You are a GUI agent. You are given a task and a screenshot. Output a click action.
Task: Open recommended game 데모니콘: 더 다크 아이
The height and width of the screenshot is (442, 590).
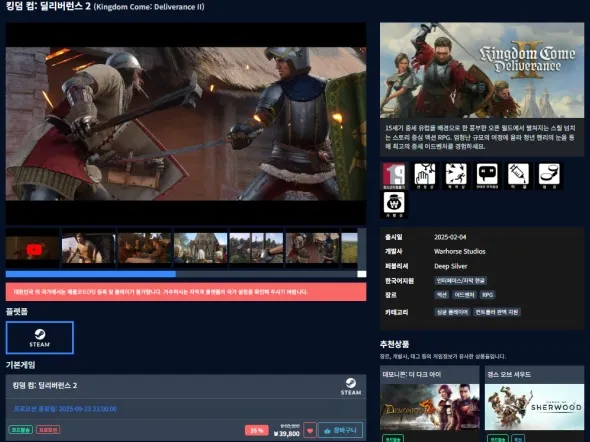(x=412, y=375)
